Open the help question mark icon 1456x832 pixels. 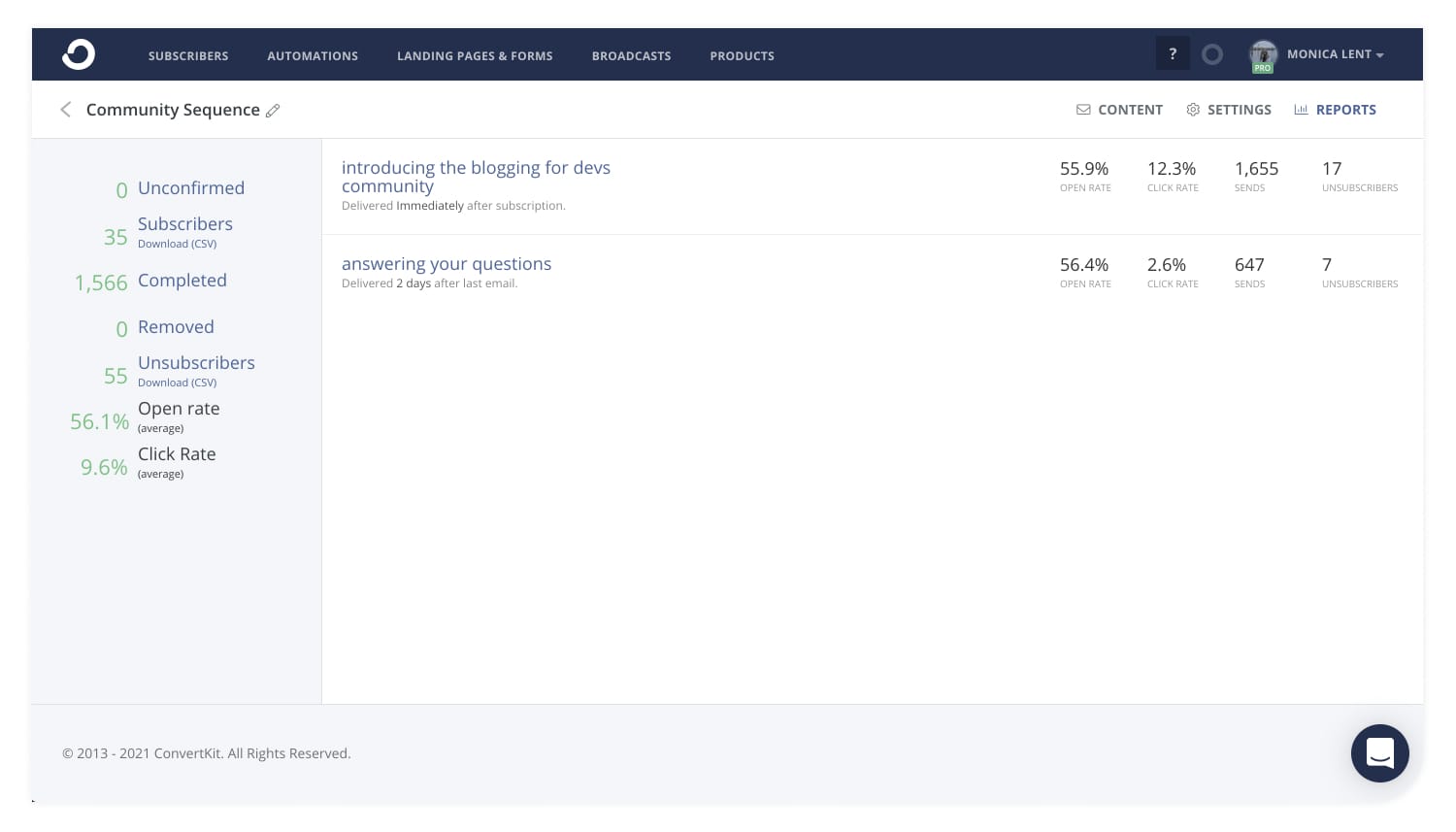click(x=1173, y=53)
